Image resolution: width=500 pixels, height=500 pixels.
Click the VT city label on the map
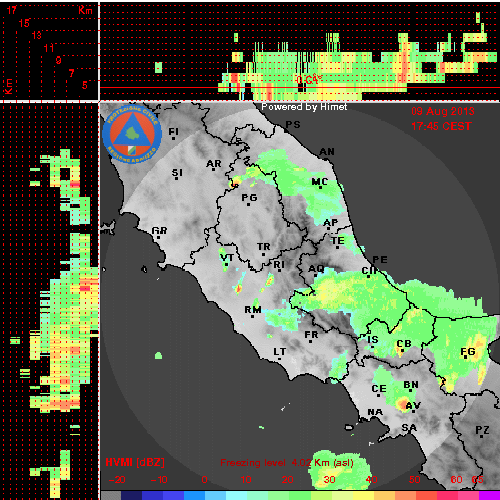pyautogui.click(x=227, y=258)
